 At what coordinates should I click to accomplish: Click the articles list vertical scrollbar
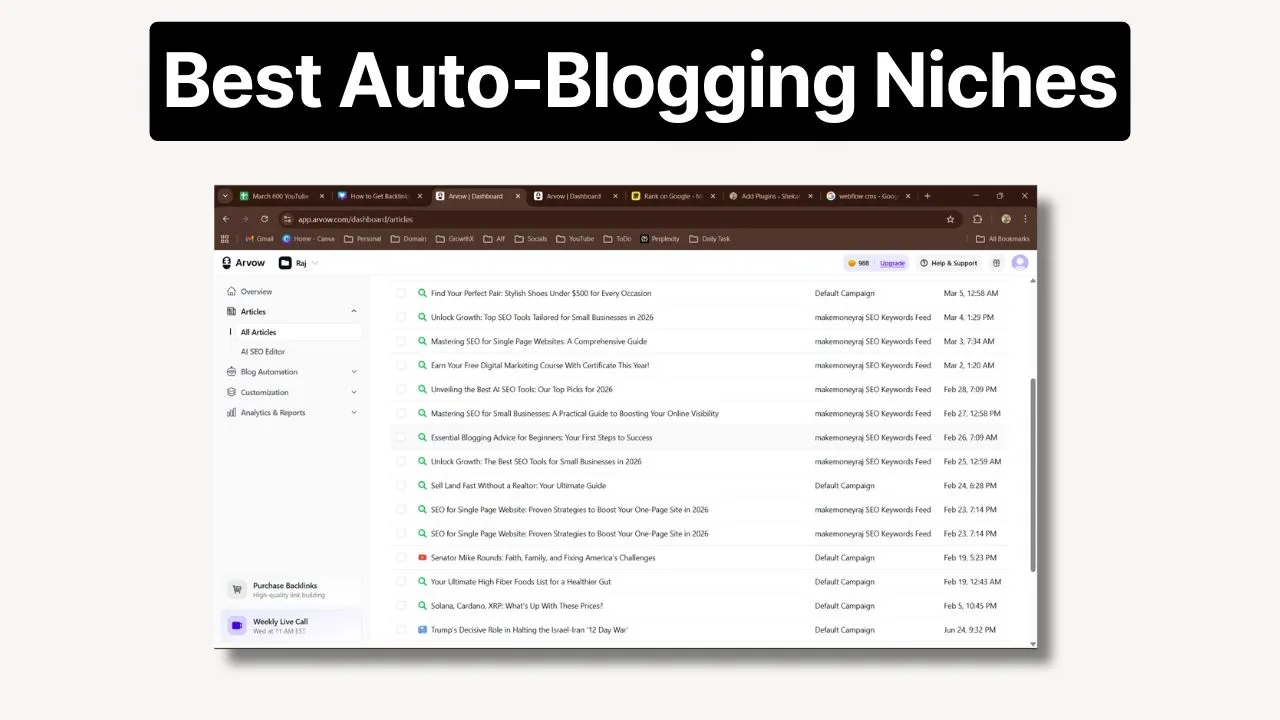click(1033, 476)
